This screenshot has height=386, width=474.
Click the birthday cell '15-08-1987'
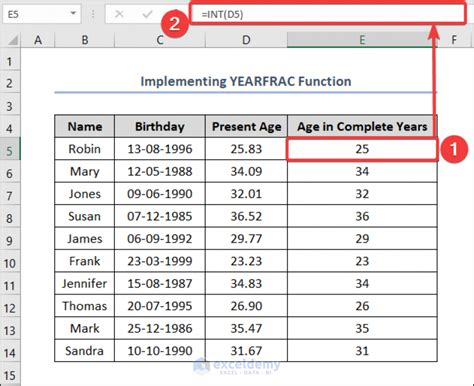[x=160, y=283]
